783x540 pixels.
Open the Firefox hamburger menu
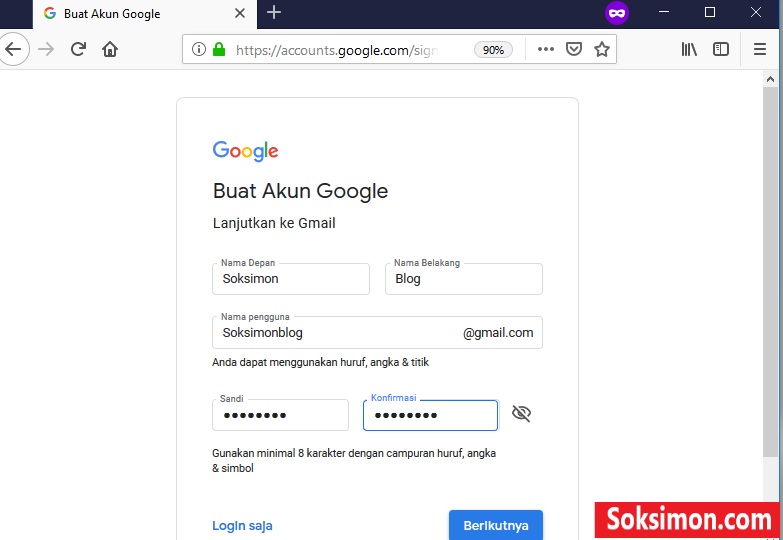(760, 49)
